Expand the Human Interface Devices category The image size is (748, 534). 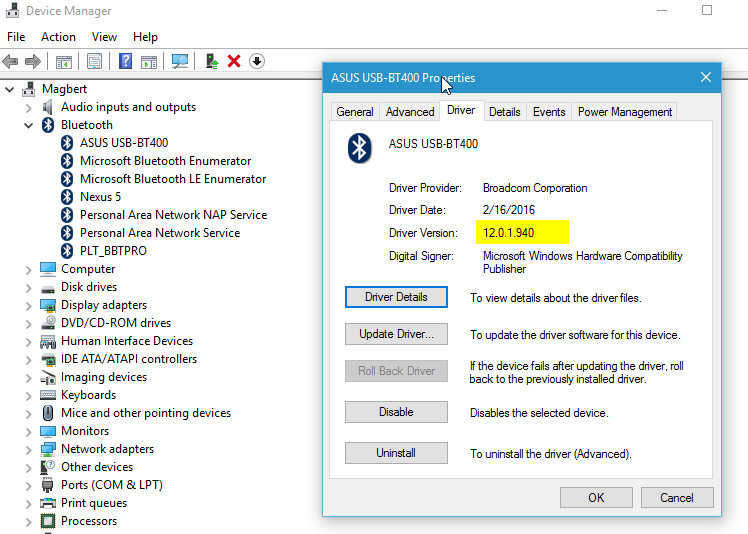click(x=29, y=342)
